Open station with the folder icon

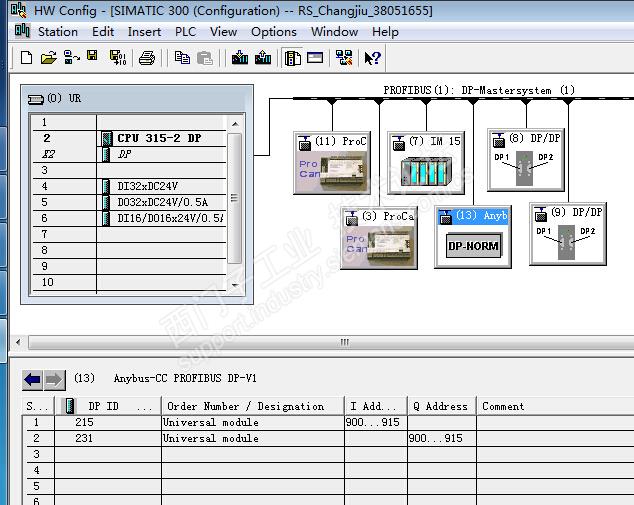tap(49, 58)
